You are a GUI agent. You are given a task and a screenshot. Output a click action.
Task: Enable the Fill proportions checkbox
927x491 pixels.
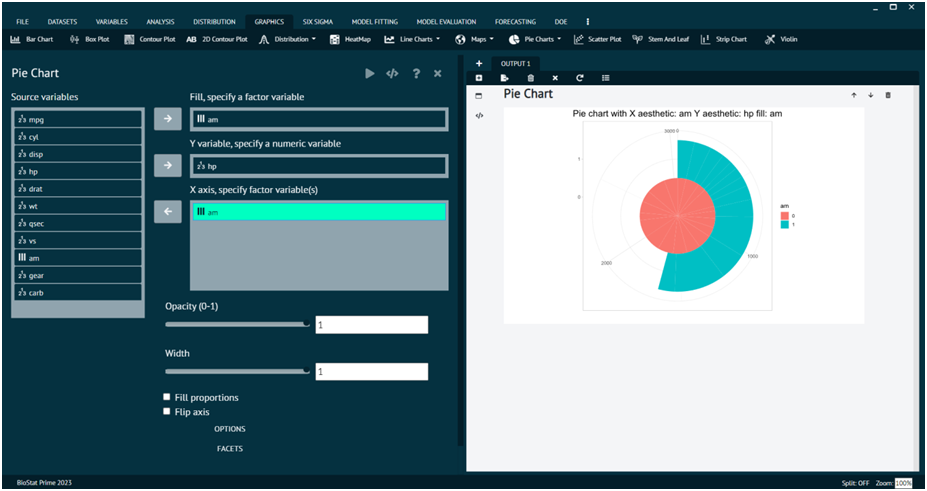pos(167,397)
